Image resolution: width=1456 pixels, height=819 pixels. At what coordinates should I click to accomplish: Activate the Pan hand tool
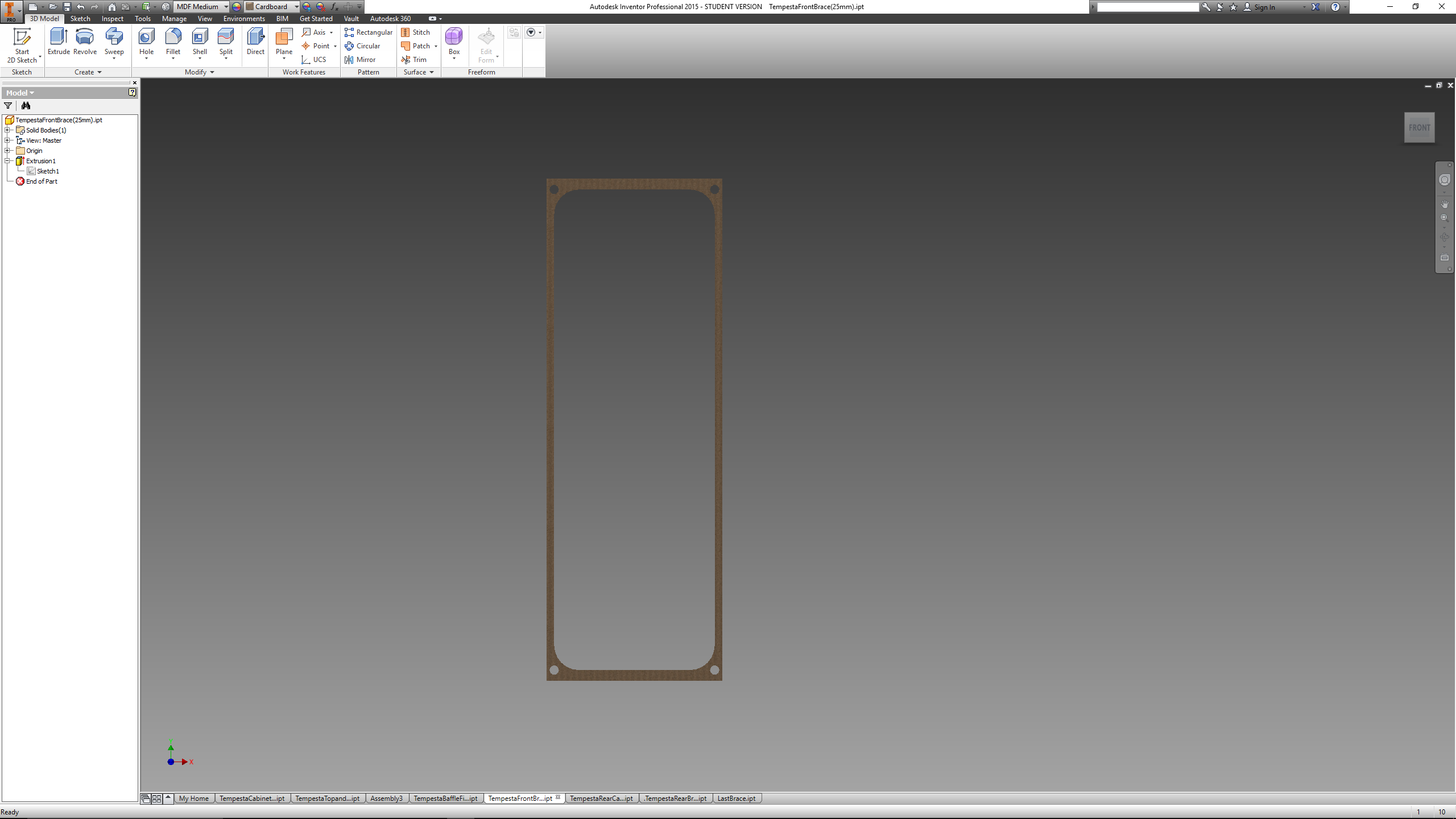(1445, 204)
